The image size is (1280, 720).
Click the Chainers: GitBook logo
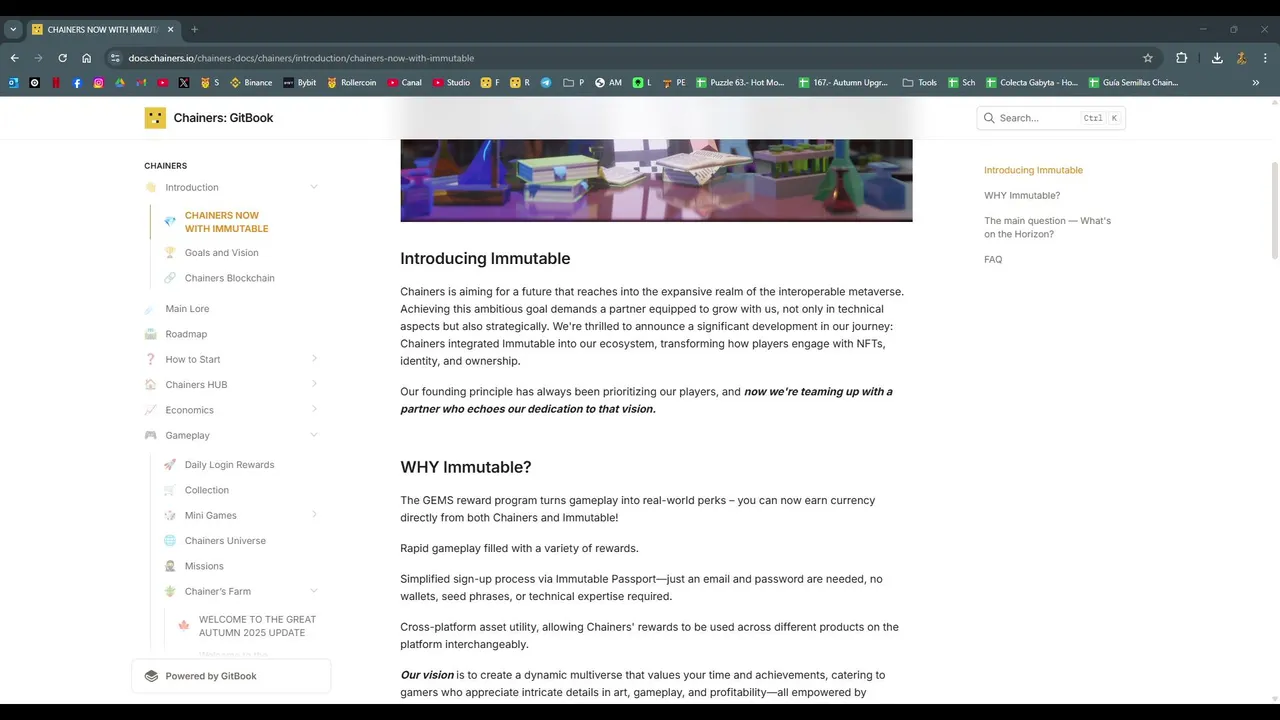(x=209, y=118)
